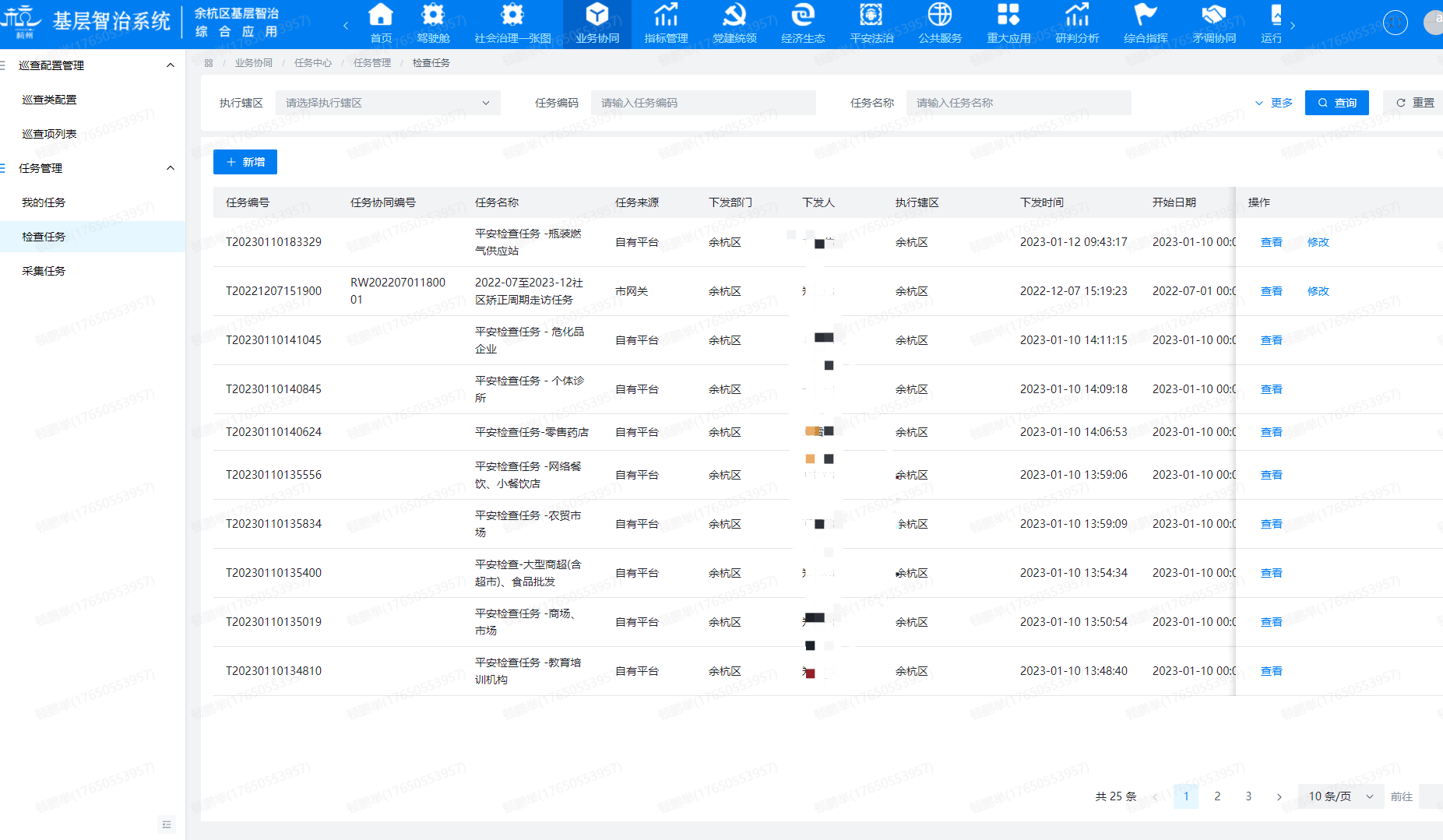View task T20230110140624

(1271, 432)
